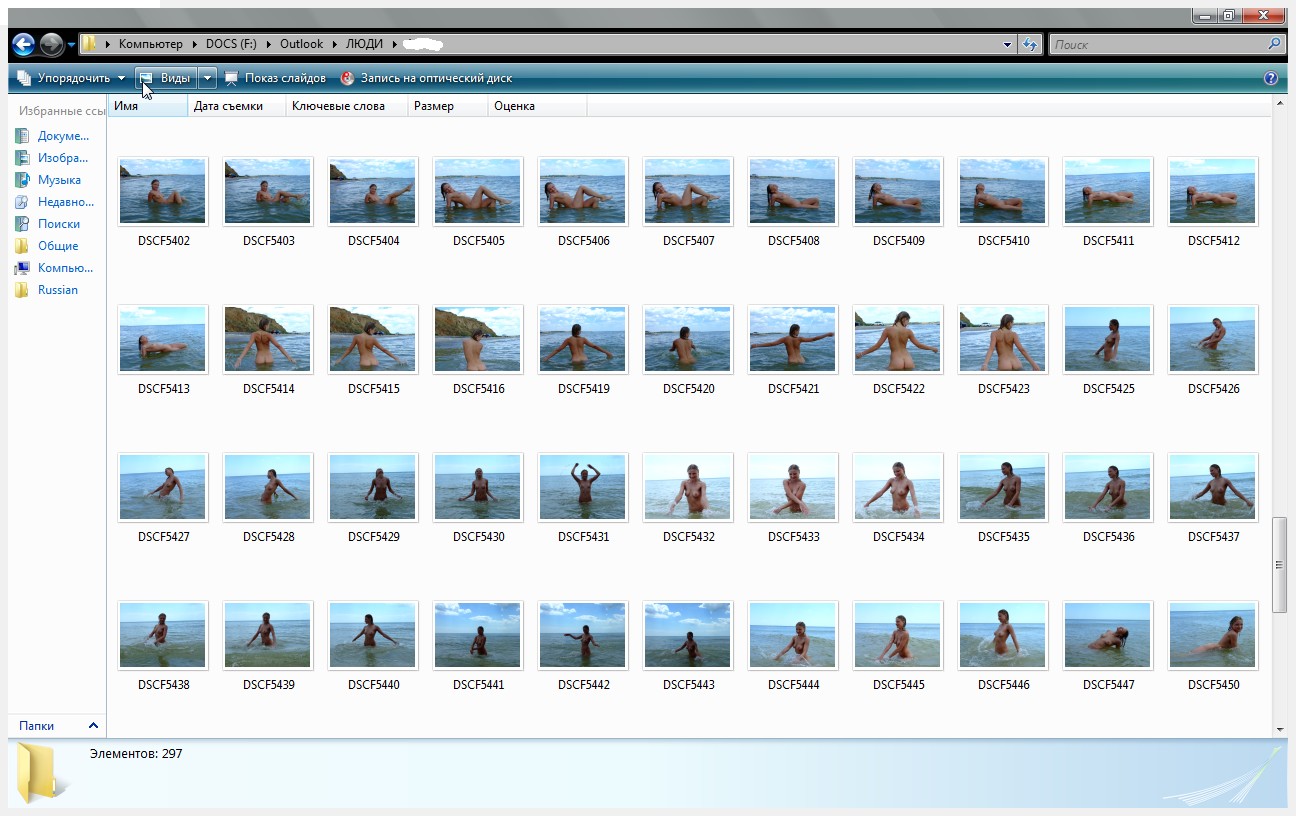Start Показ слайдов slideshow
The height and width of the screenshot is (816, 1296).
pyautogui.click(x=275, y=78)
